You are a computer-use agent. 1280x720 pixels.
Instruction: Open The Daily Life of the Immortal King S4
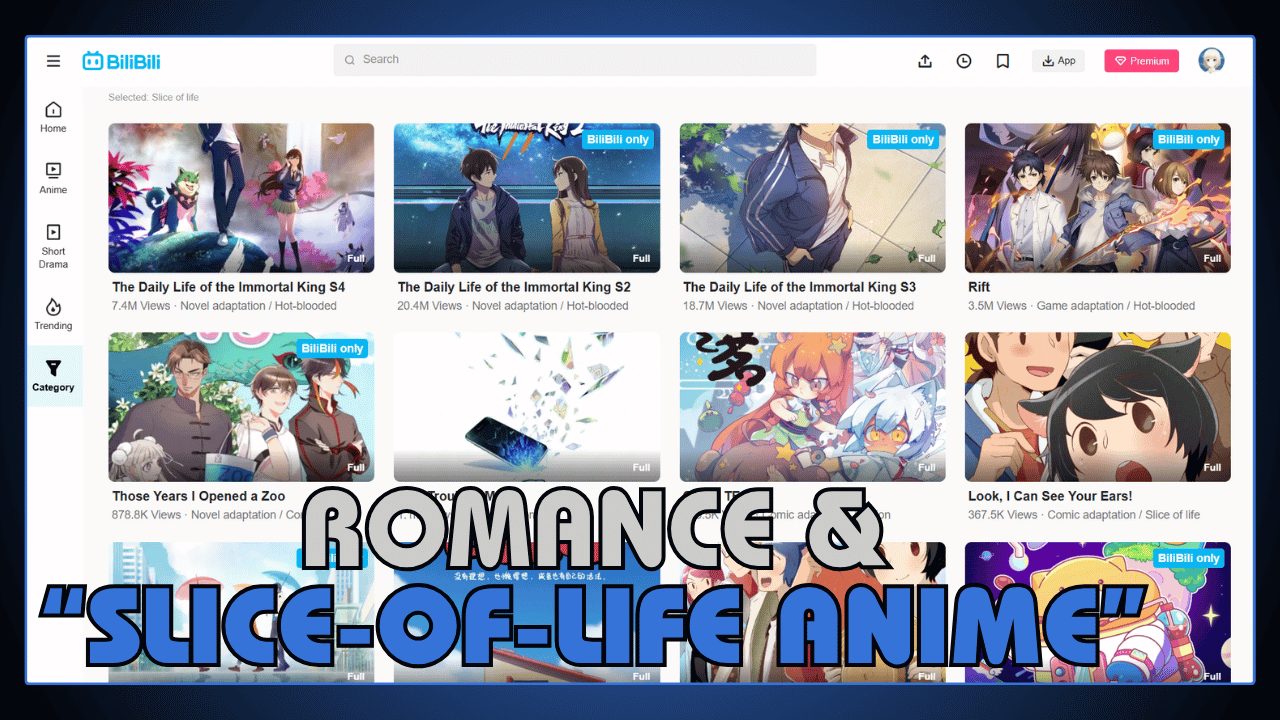pyautogui.click(x=240, y=196)
